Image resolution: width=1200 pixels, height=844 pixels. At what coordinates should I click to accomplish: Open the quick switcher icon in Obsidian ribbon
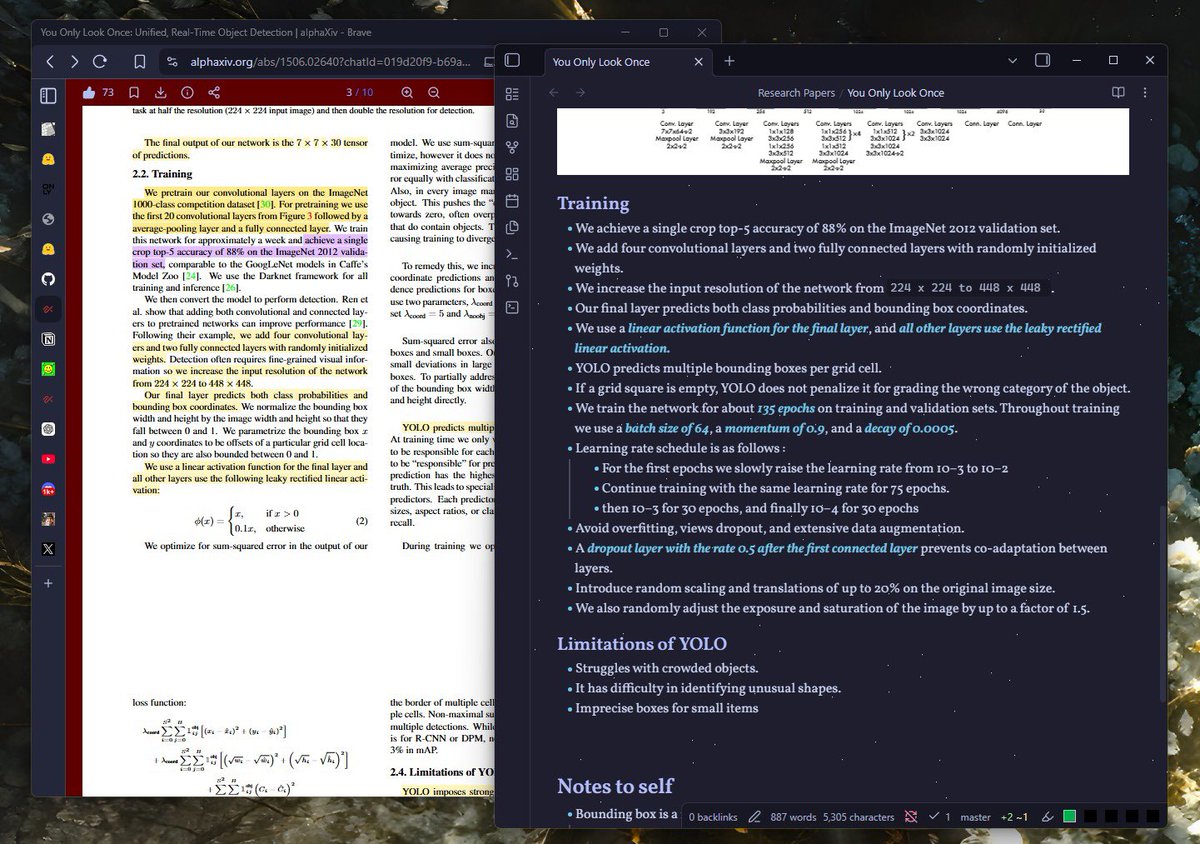coord(512,94)
